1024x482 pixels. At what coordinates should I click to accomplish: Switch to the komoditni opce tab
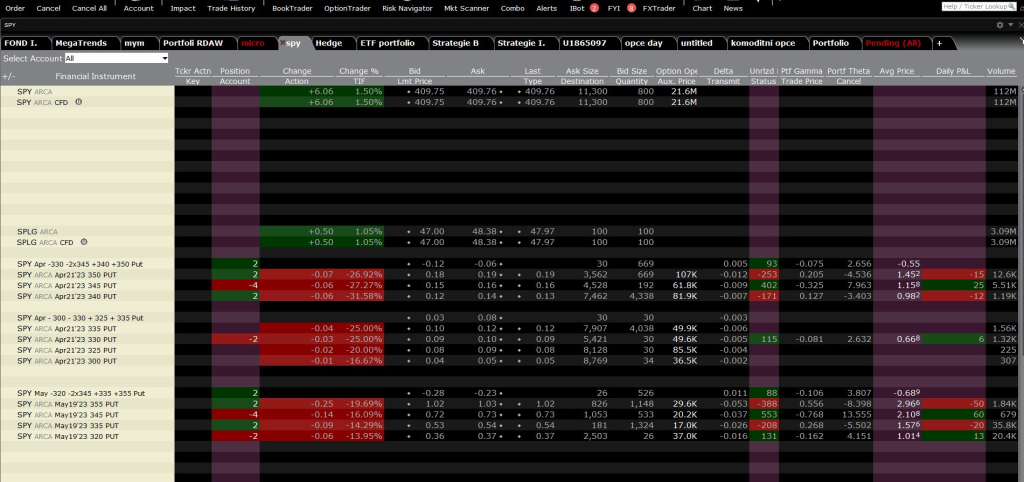click(763, 43)
